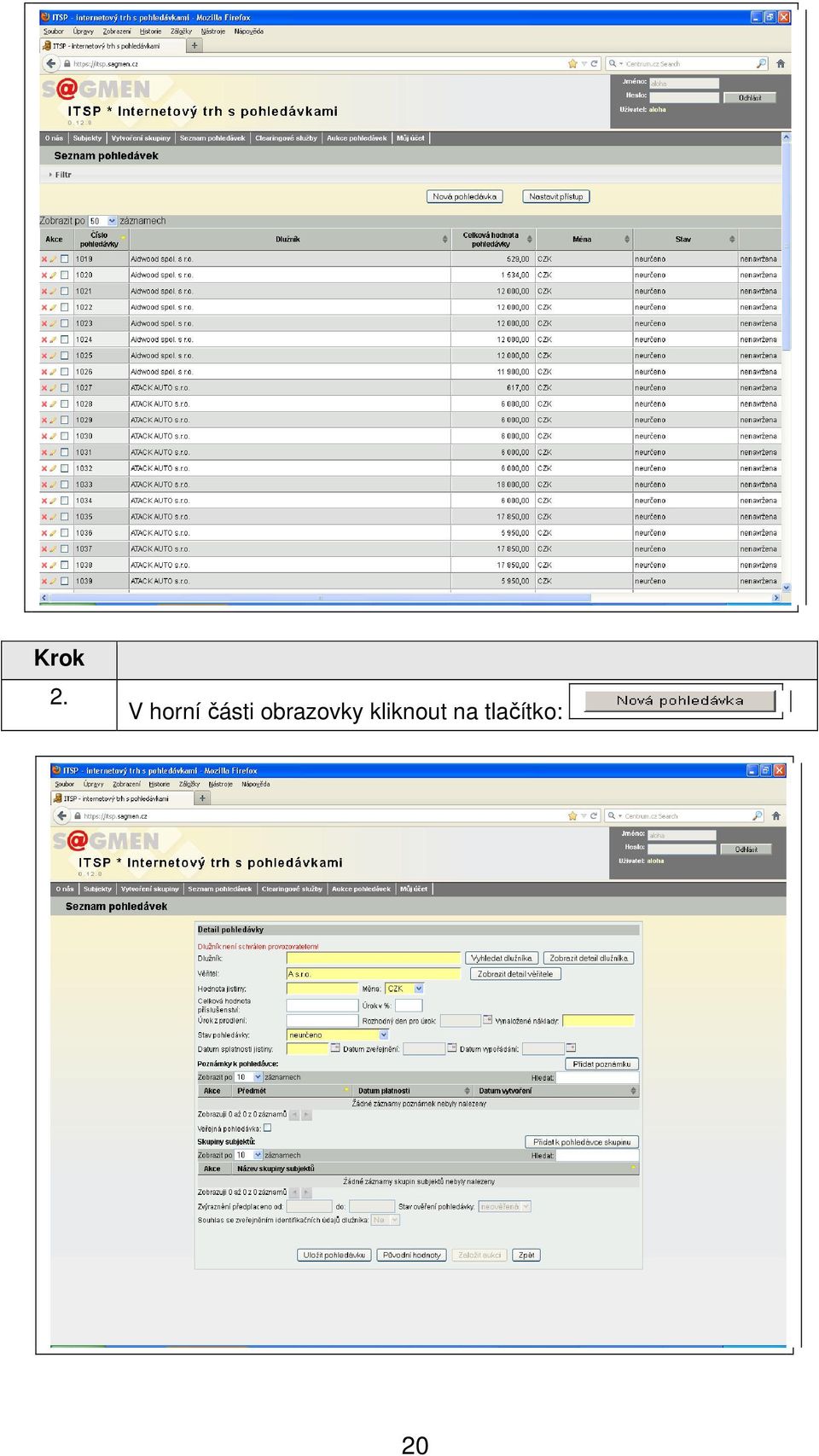Viewport: 819px width, 1456px height.
Task: Sort the list by the Dlužník column
Action: (x=288, y=240)
